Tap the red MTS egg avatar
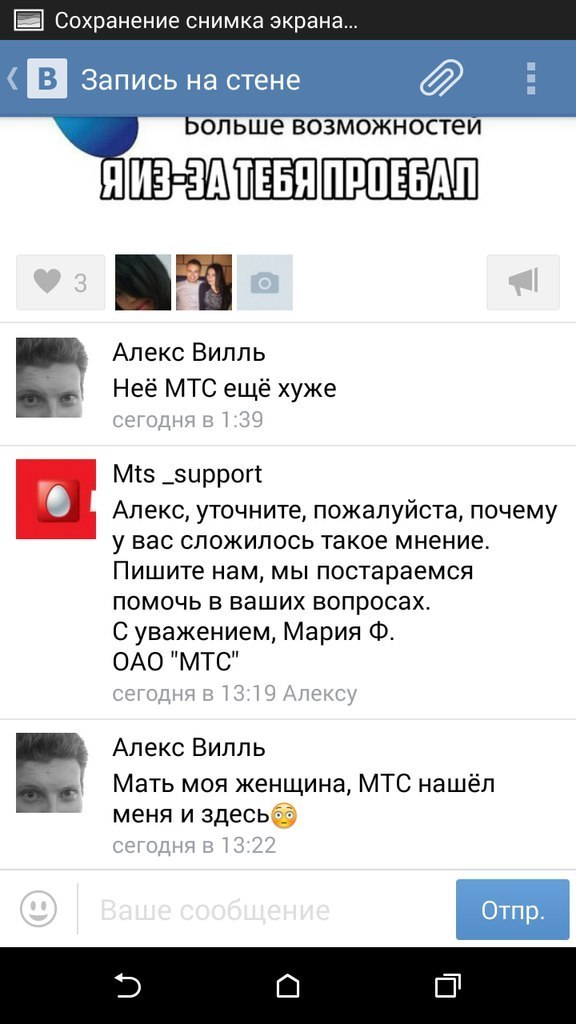Viewport: 576px width, 1024px height. [56, 499]
